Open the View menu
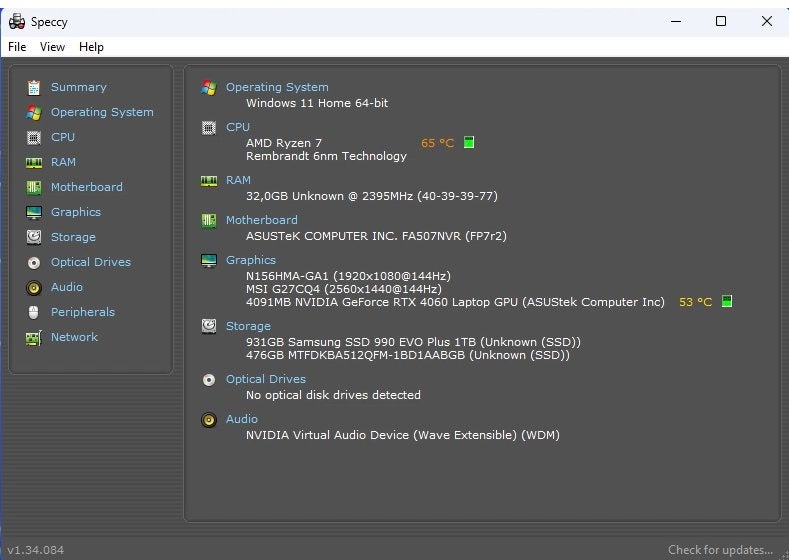Image resolution: width=789 pixels, height=560 pixels. 52,47
